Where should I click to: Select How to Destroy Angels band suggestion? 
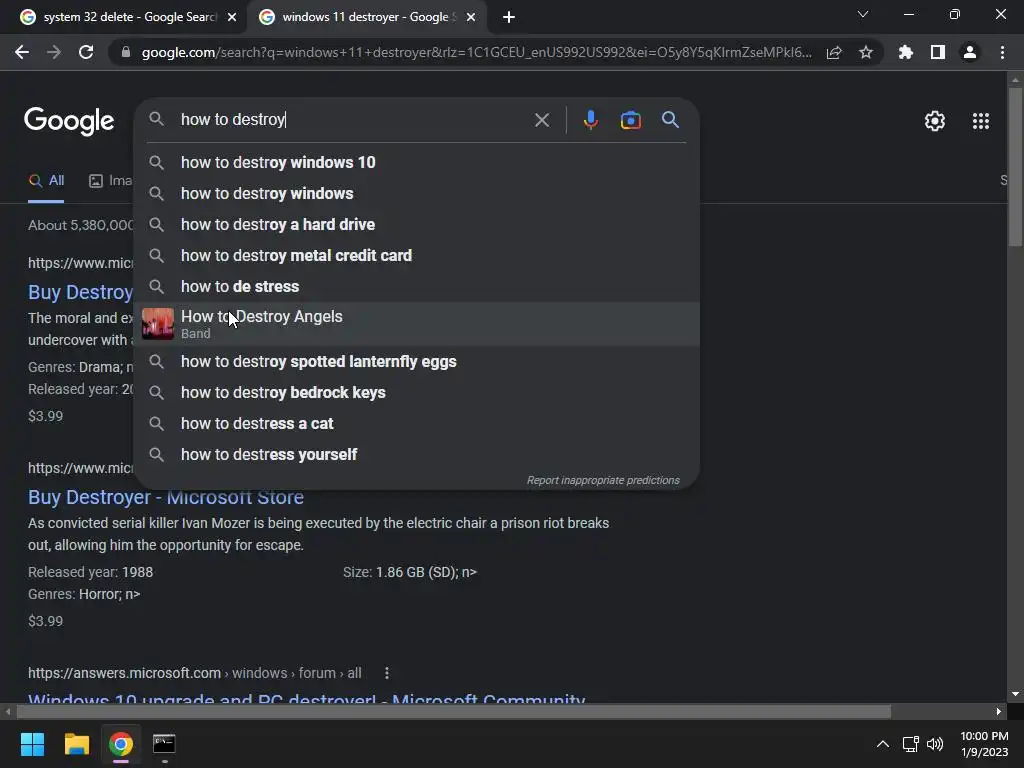click(416, 324)
